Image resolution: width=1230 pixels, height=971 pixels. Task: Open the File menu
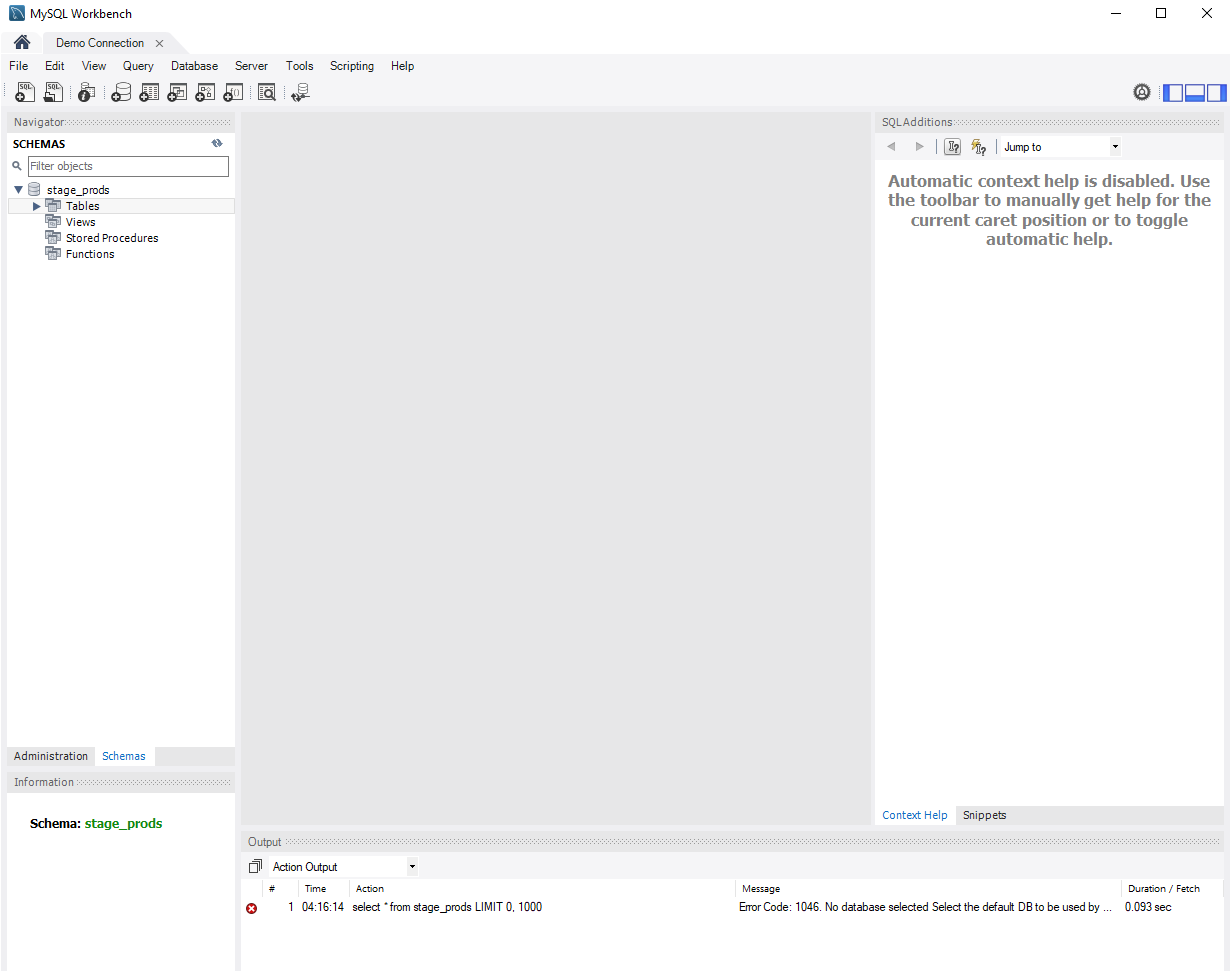(x=18, y=66)
